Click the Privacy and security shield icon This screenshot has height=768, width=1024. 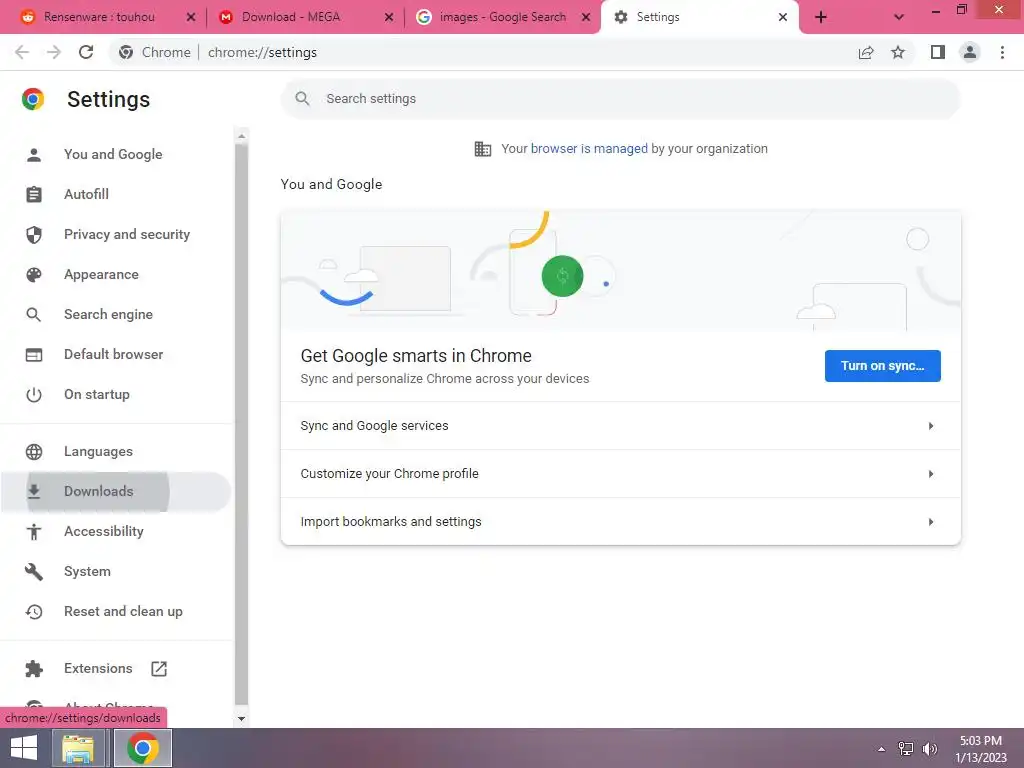[x=34, y=234]
